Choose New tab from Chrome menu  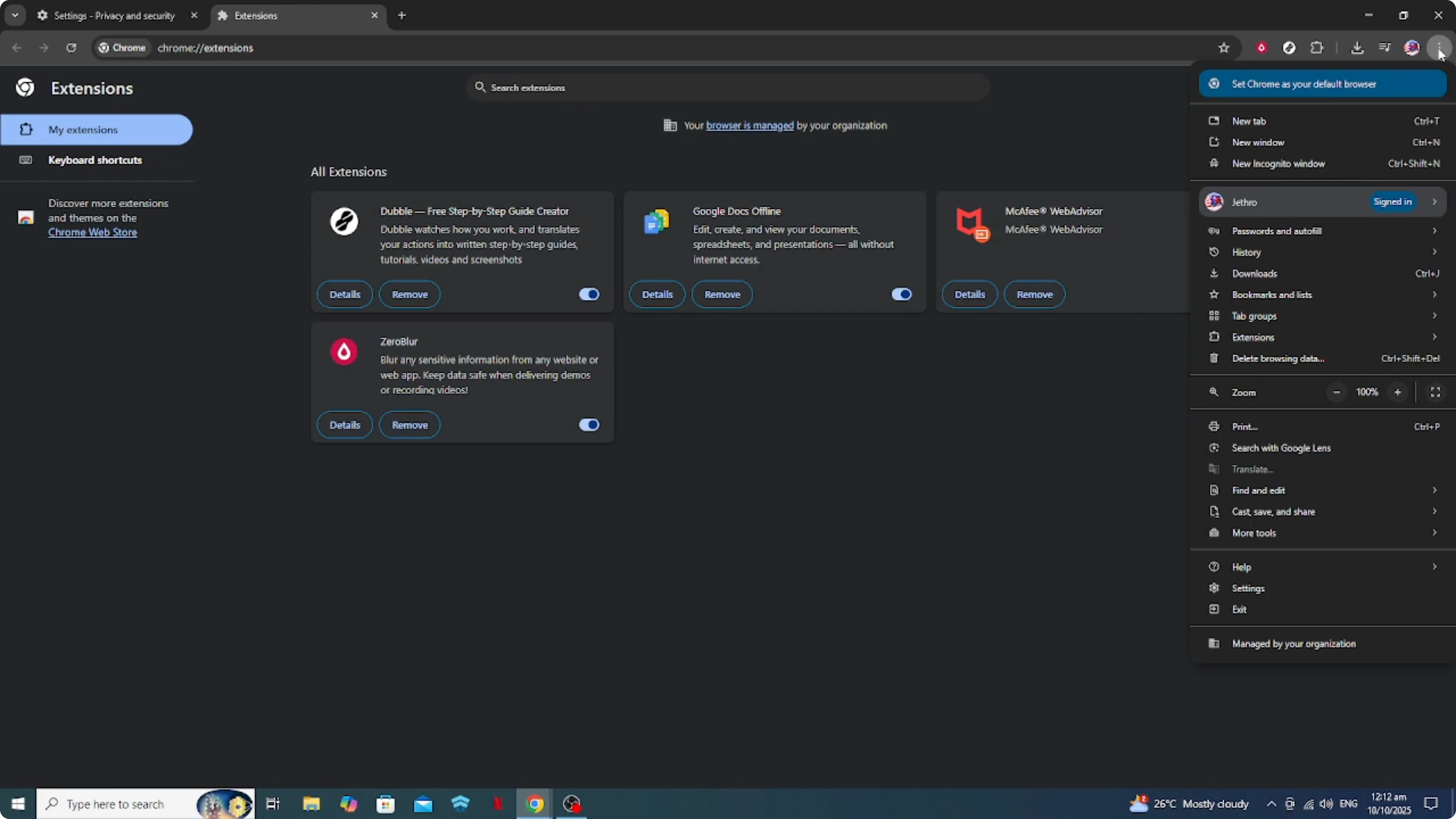pyautogui.click(x=1323, y=121)
